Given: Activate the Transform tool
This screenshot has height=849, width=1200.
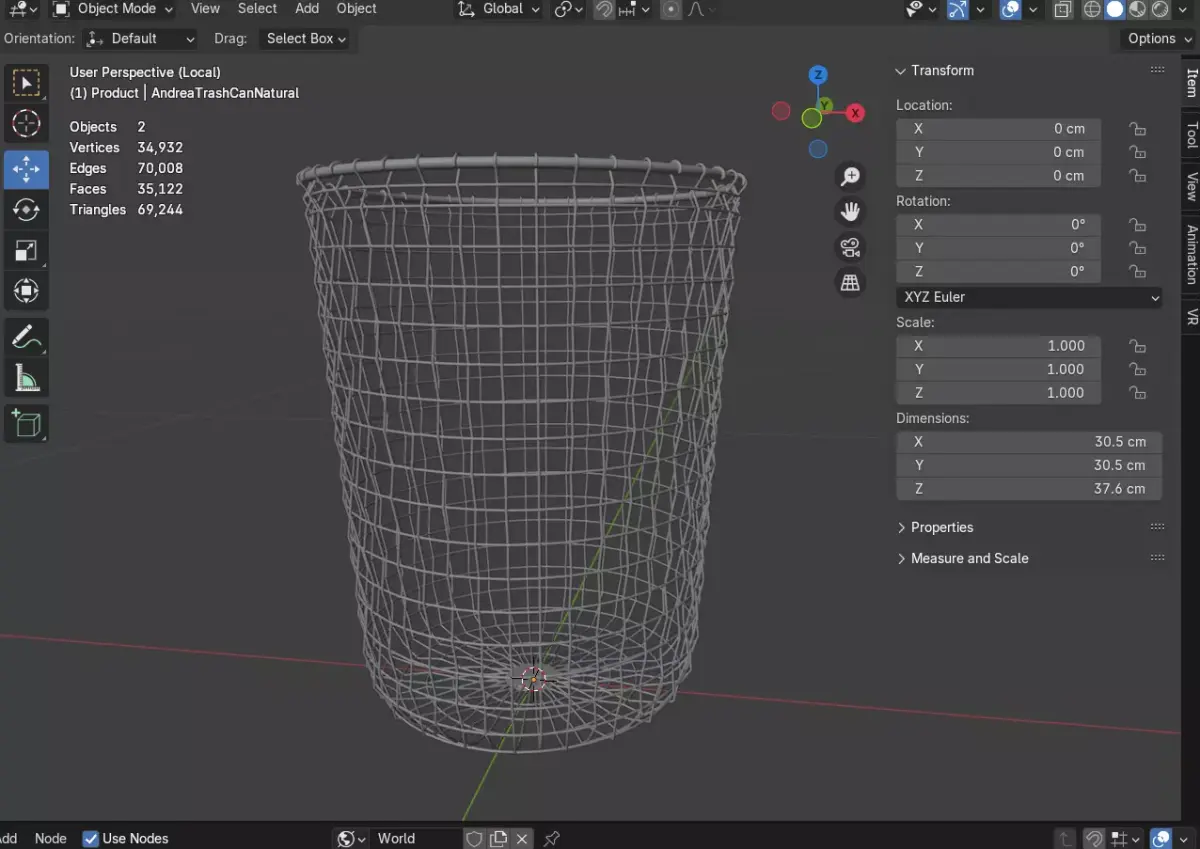Looking at the screenshot, I should coord(26,292).
